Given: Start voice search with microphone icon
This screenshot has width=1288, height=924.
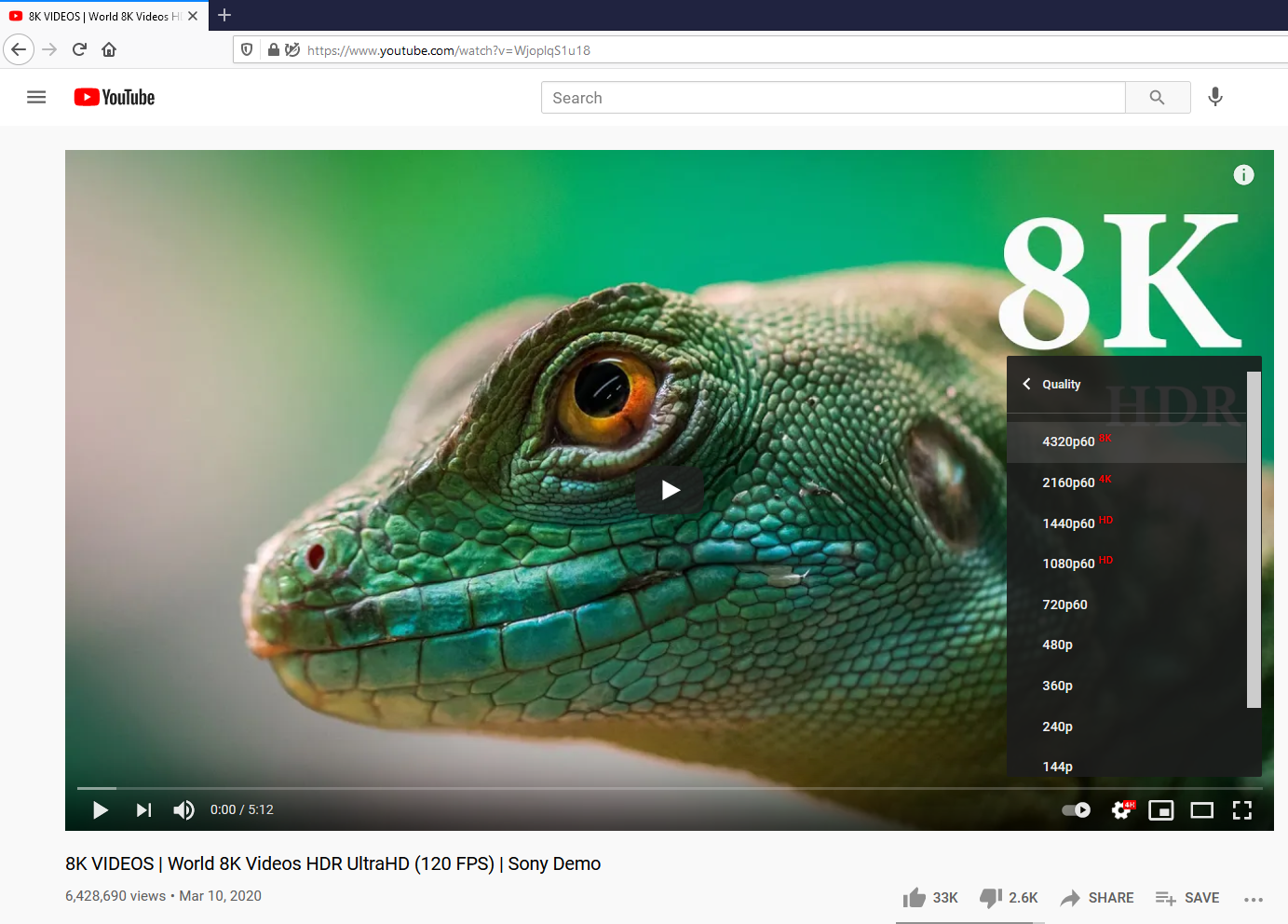Looking at the screenshot, I should (1215, 97).
